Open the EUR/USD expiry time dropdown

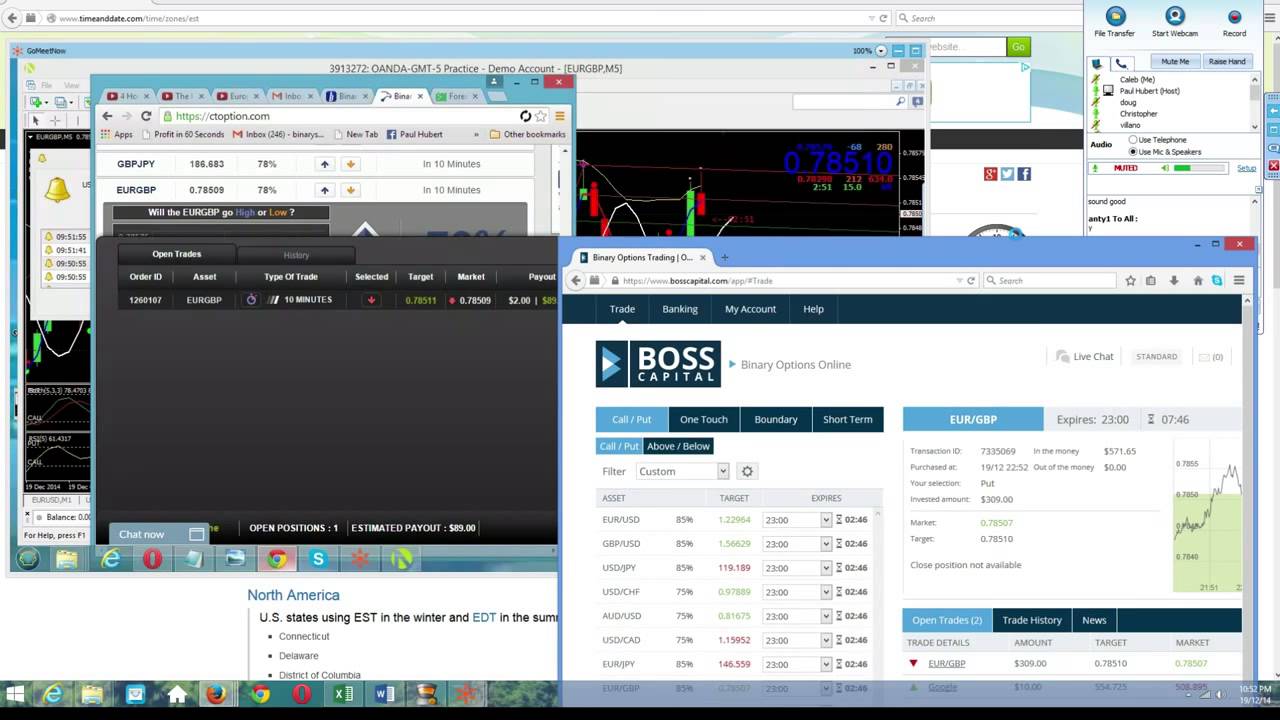tap(798, 520)
